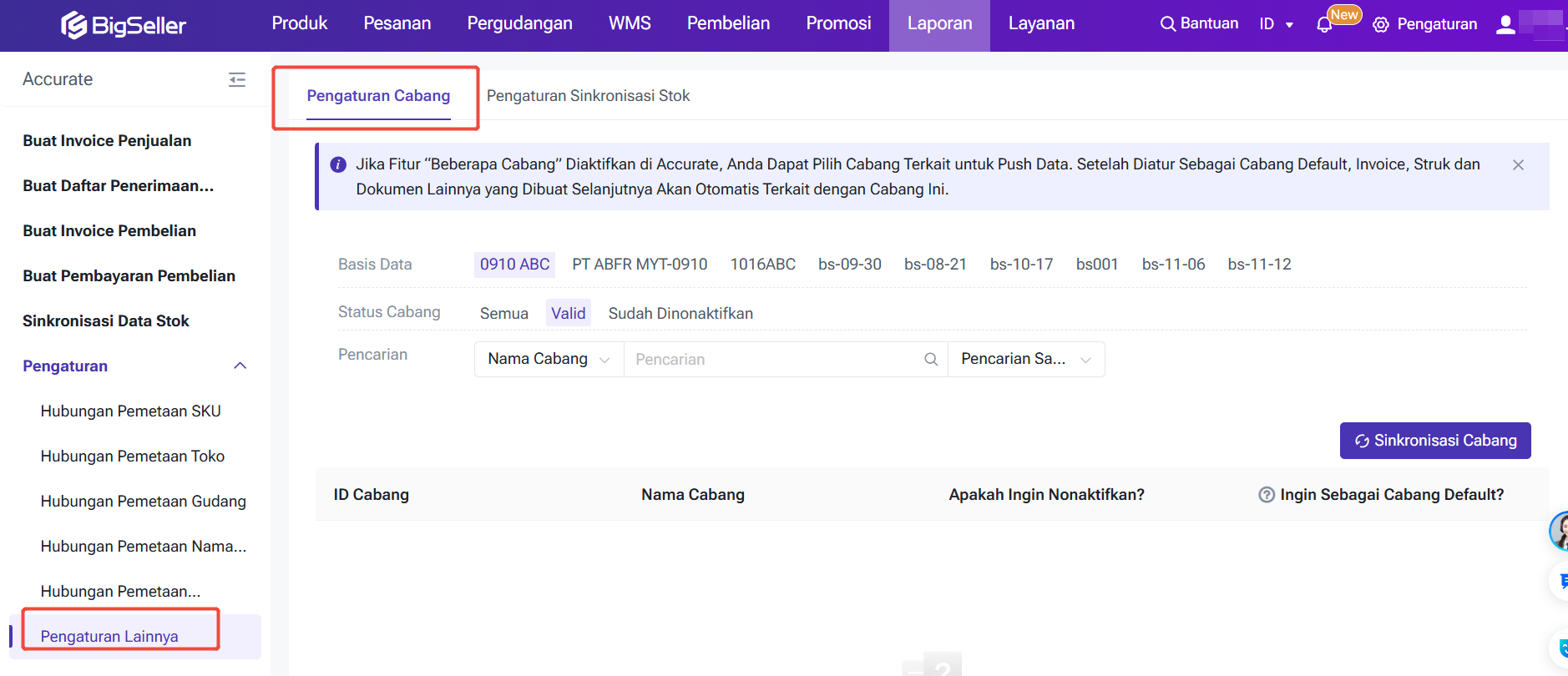Click the Pengaturan gear icon in header
Viewport: 1568px width, 676px height.
(1381, 25)
